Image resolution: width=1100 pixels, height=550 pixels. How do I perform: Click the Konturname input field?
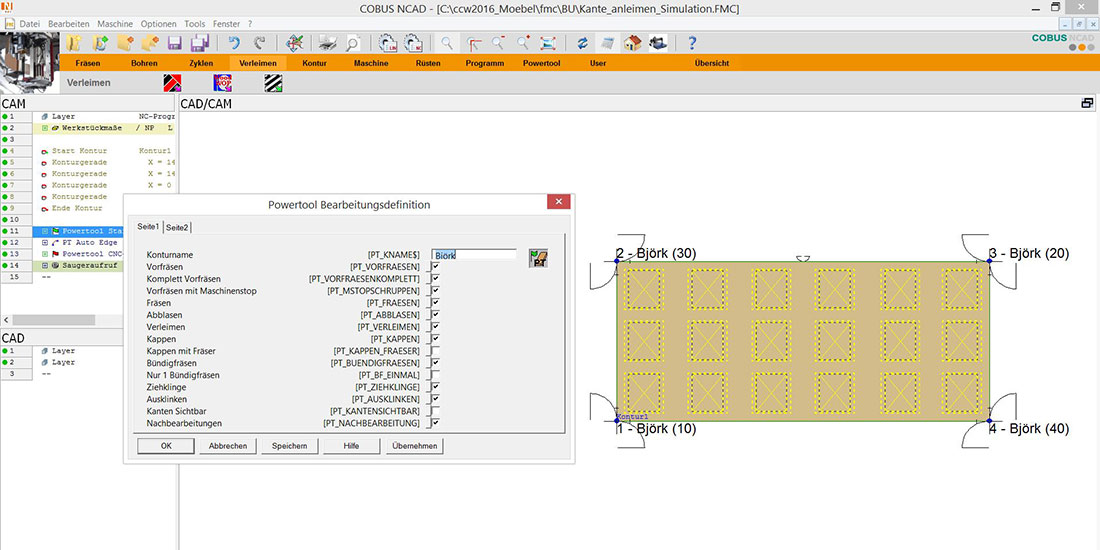click(474, 255)
